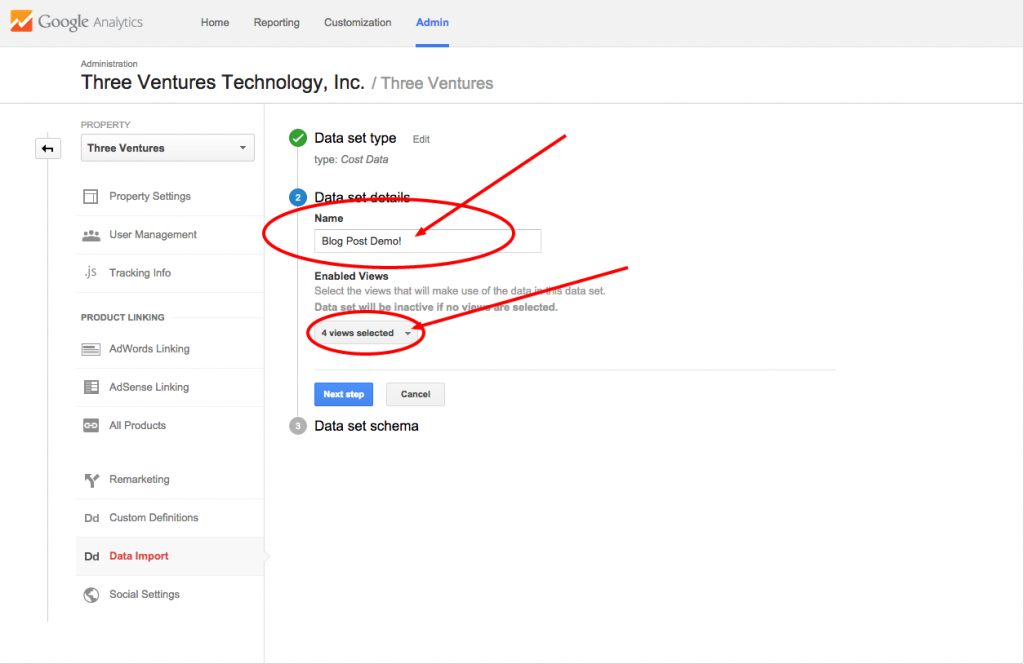This screenshot has width=1024, height=664.
Task: Click the green checkmark for Data set type
Action: tap(298, 138)
